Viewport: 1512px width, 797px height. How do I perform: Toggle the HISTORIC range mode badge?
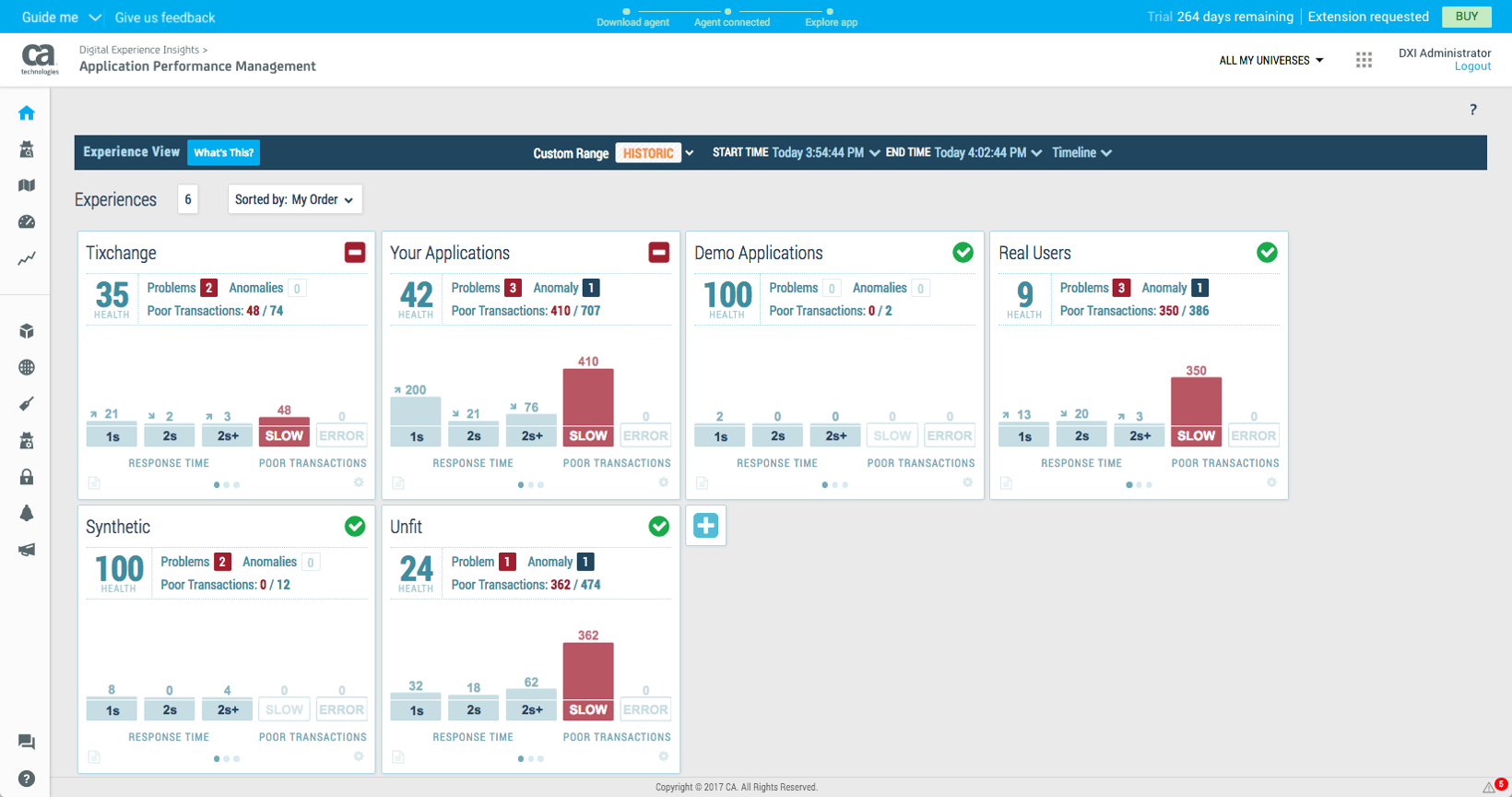(x=647, y=153)
